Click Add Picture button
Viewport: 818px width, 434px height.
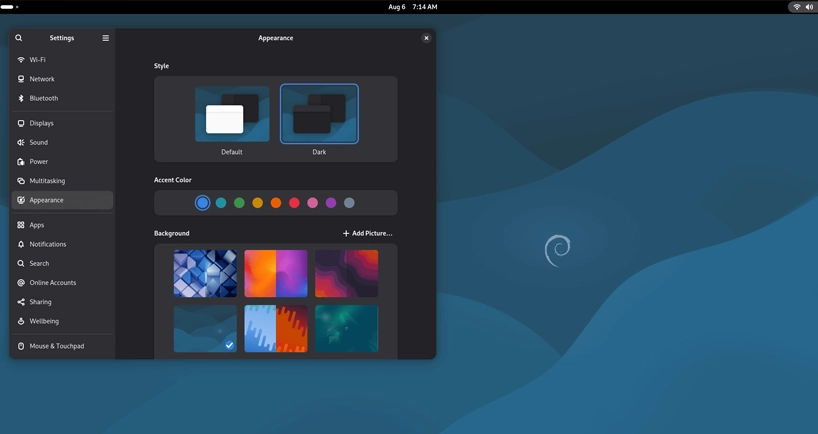click(367, 234)
